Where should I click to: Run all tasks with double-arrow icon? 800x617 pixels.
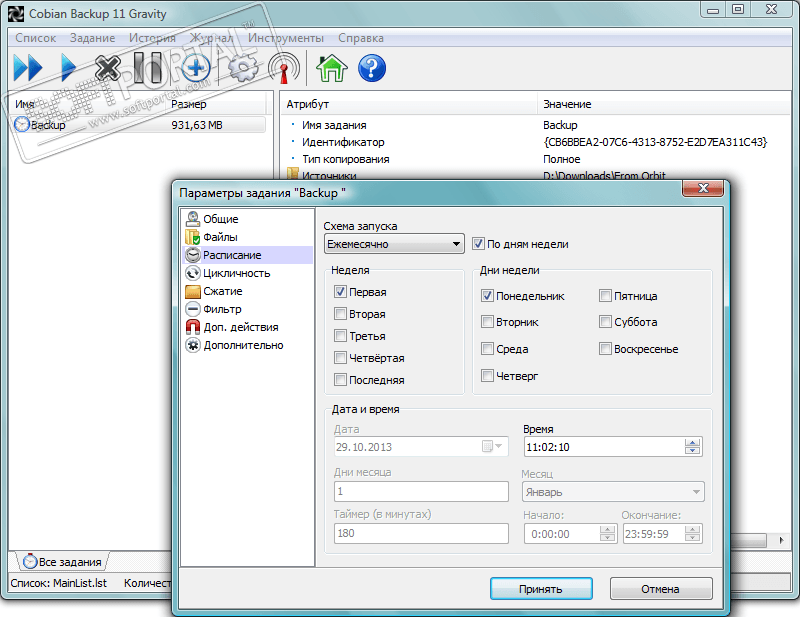[x=28, y=67]
